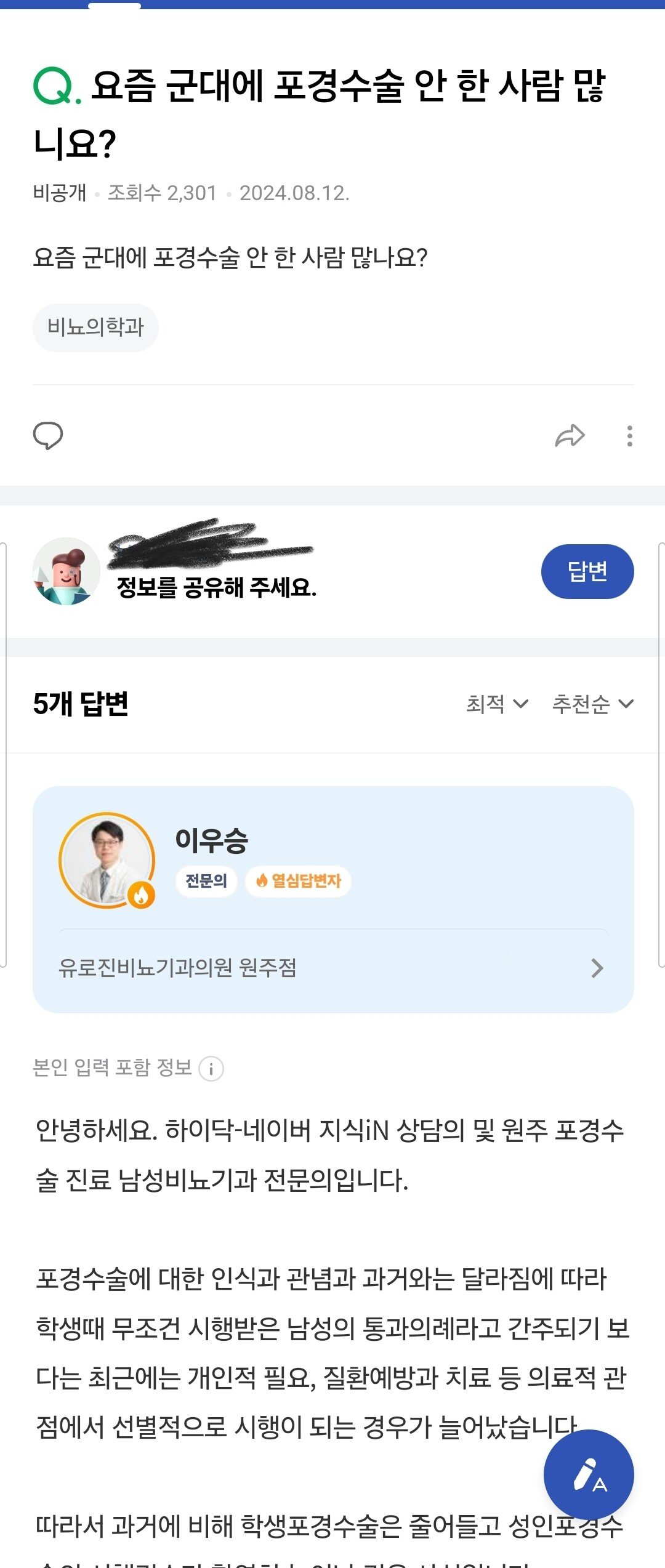
Task: Open the three-dot more options menu
Action: click(x=629, y=436)
